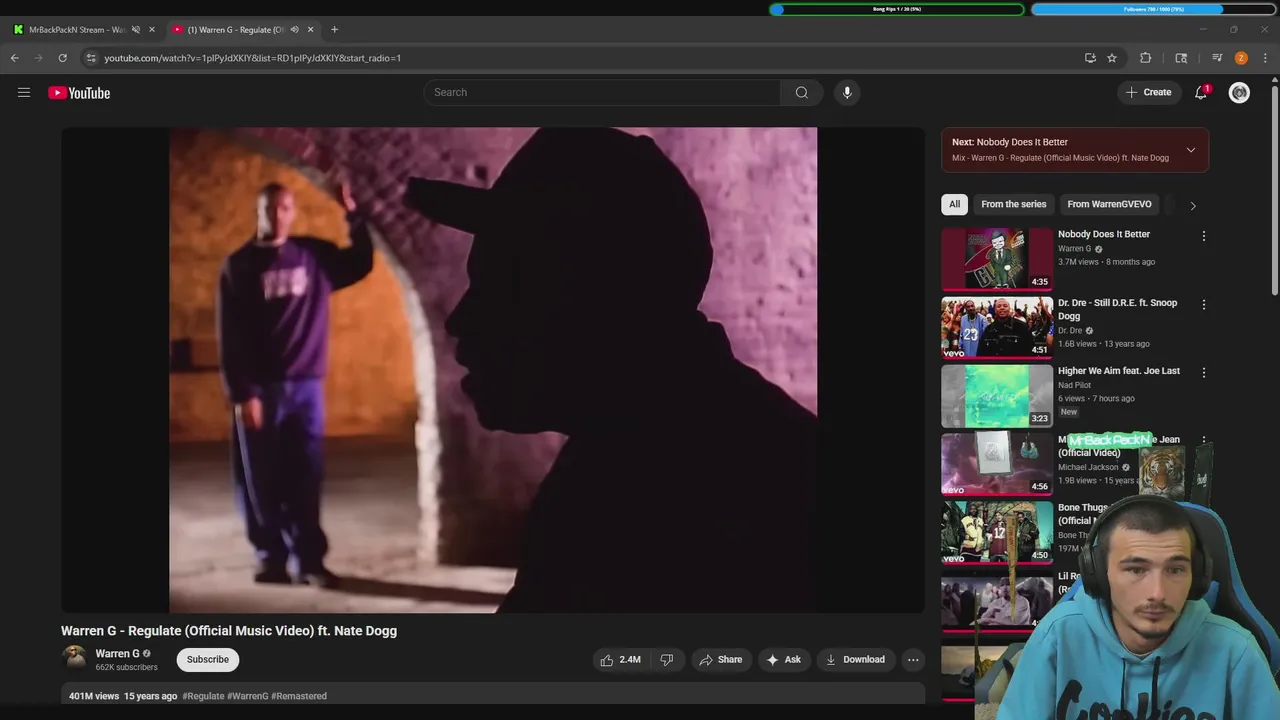Mute the Warren G Regulate tab
The height and width of the screenshot is (720, 1280).
(294, 29)
